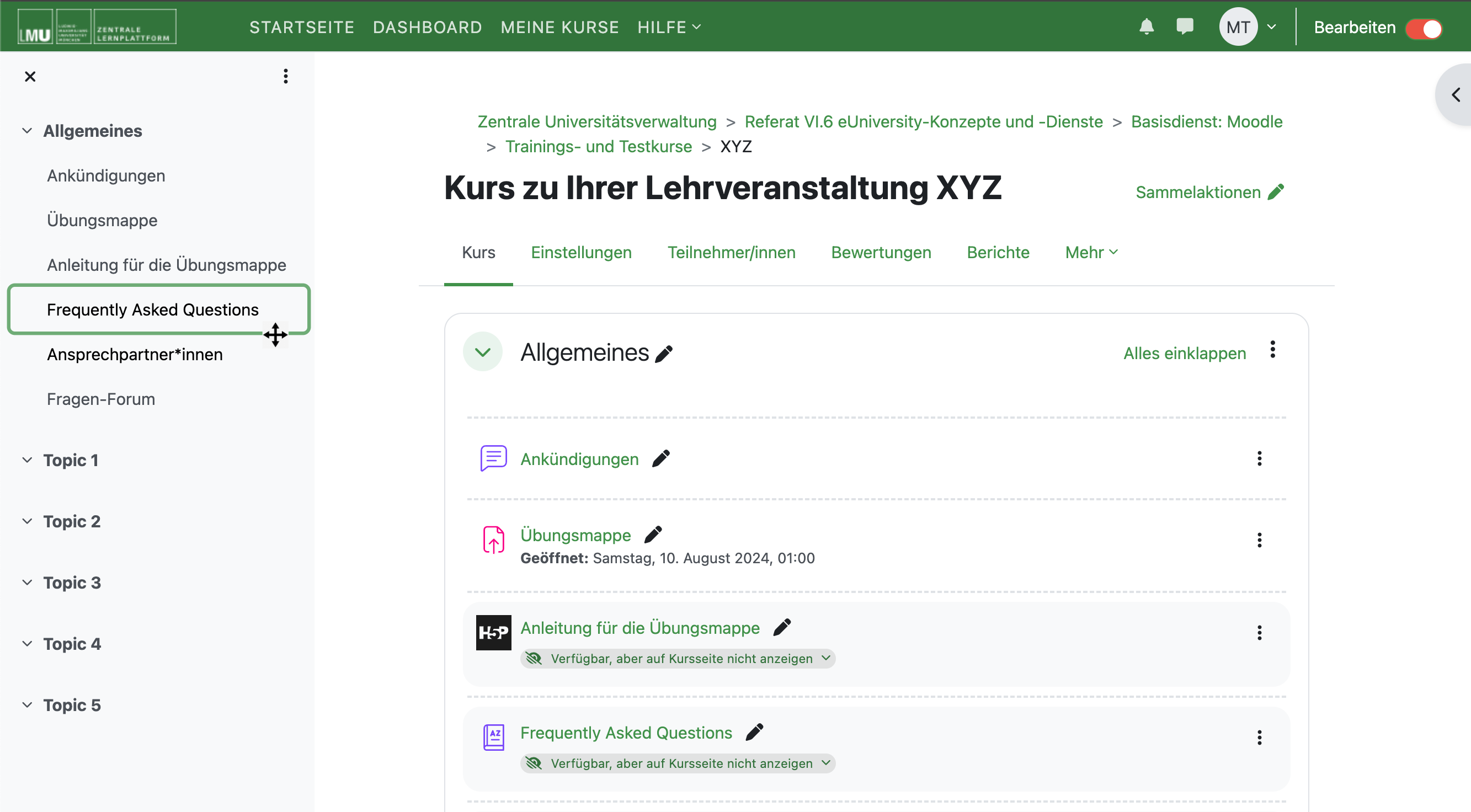Edit title of Anleitung für die Übungsmappe

point(782,628)
